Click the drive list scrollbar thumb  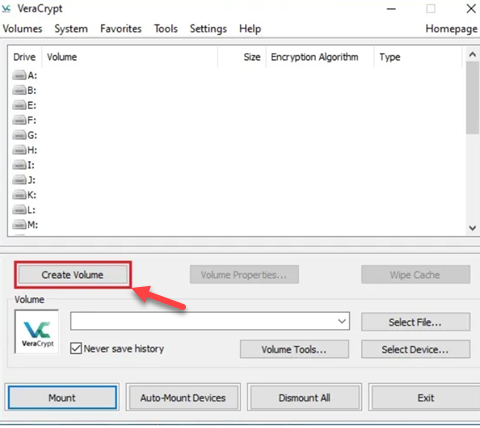[472, 98]
